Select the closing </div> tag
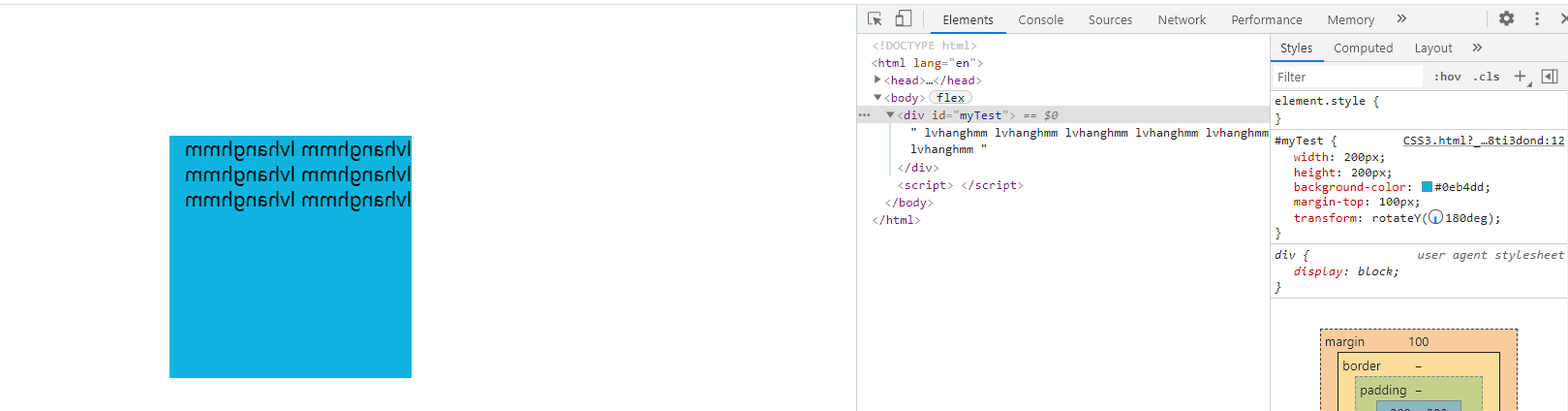This screenshot has height=411, width=1568. (918, 168)
